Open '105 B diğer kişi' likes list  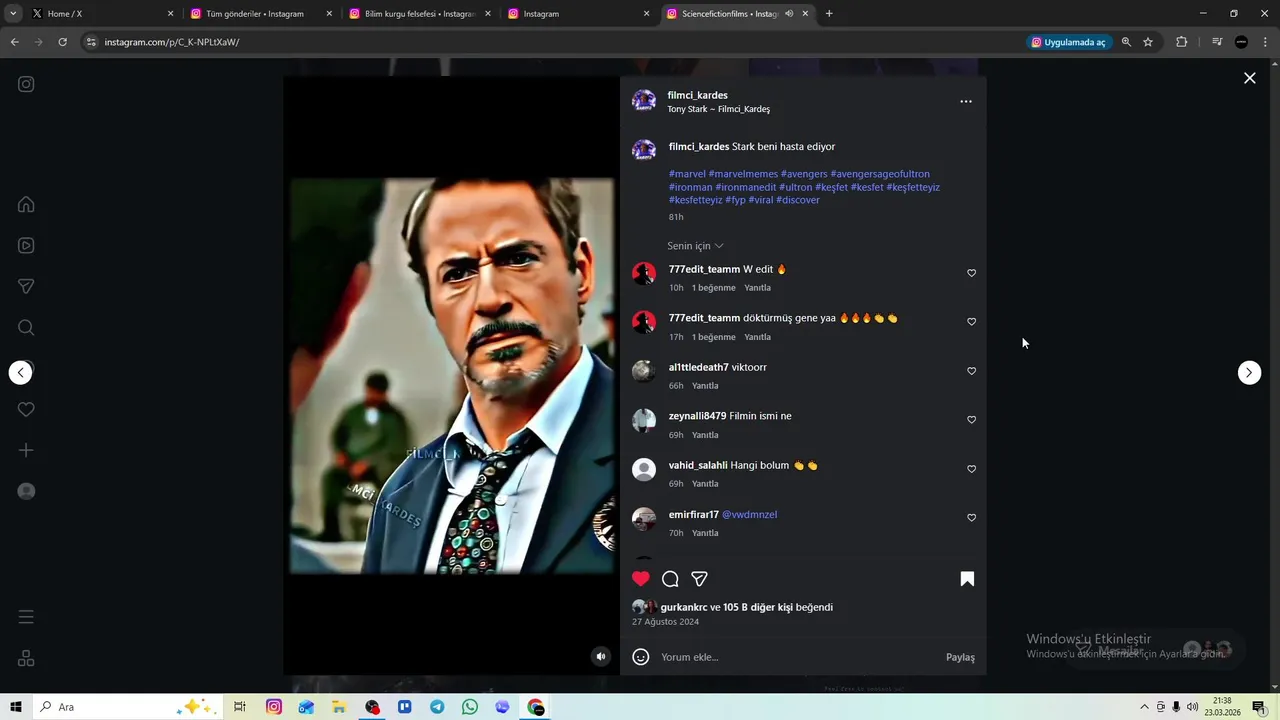click(758, 607)
